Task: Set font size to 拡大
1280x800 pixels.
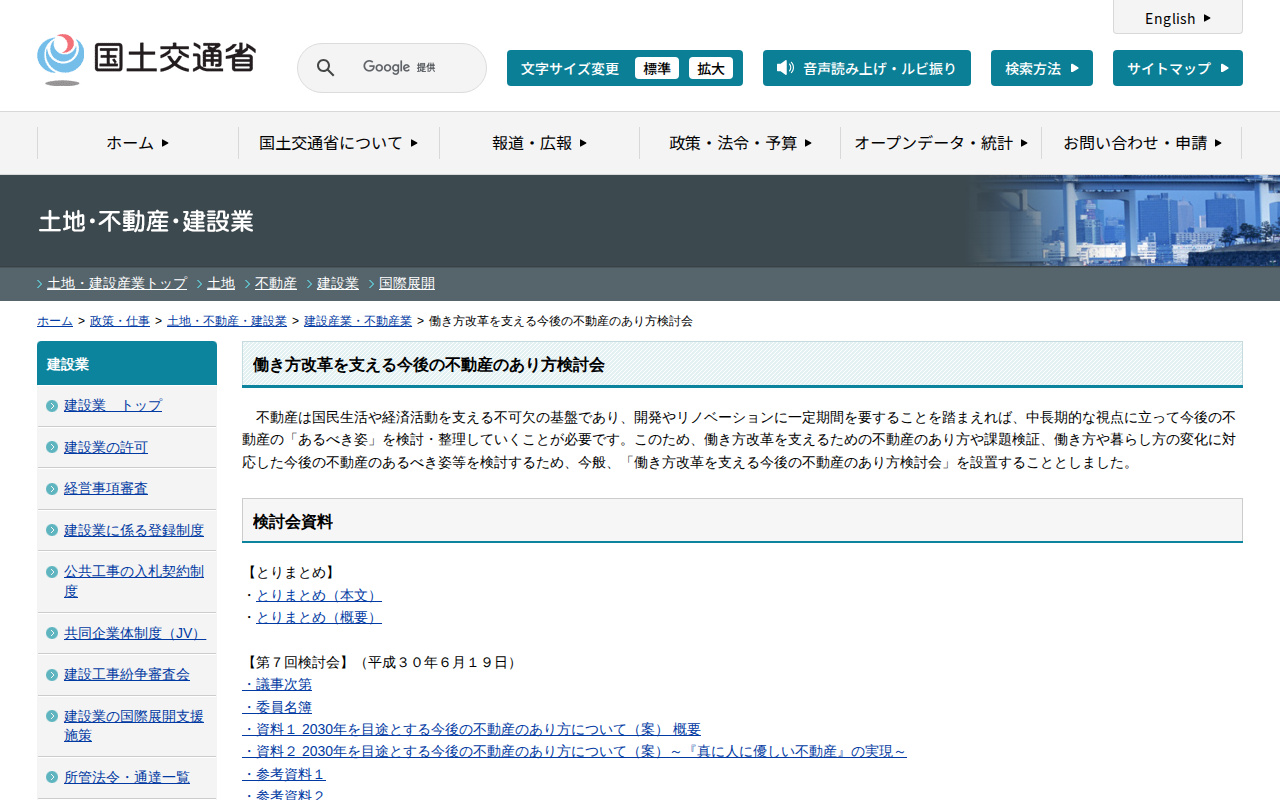Action: [711, 69]
